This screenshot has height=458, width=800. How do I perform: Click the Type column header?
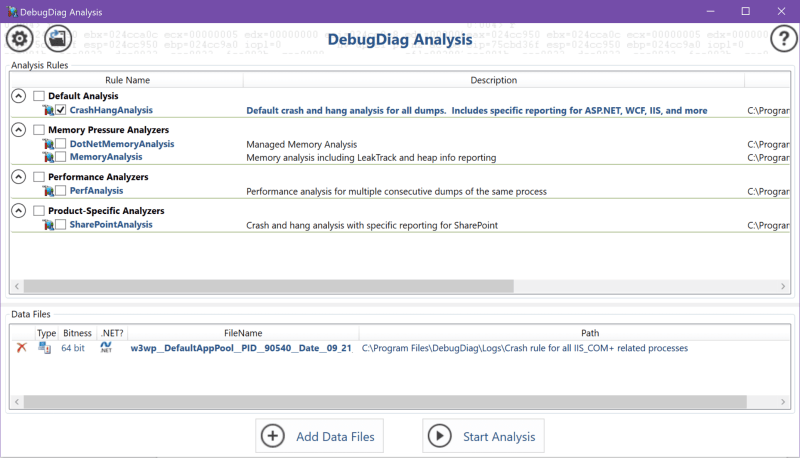(46, 333)
